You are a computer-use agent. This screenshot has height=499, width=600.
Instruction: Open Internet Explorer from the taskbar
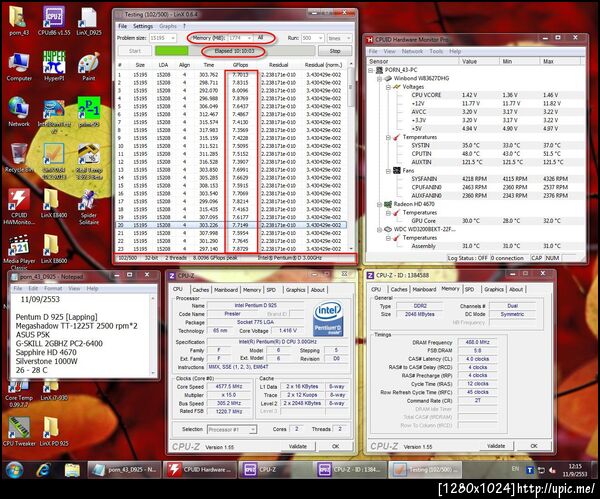43,470
